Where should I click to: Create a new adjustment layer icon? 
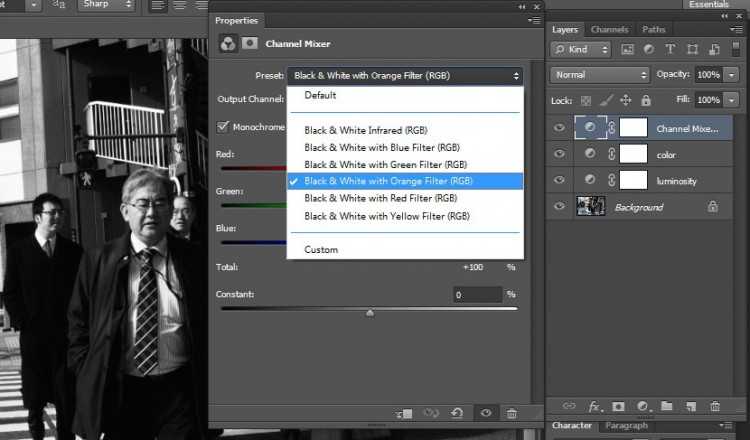[642, 406]
